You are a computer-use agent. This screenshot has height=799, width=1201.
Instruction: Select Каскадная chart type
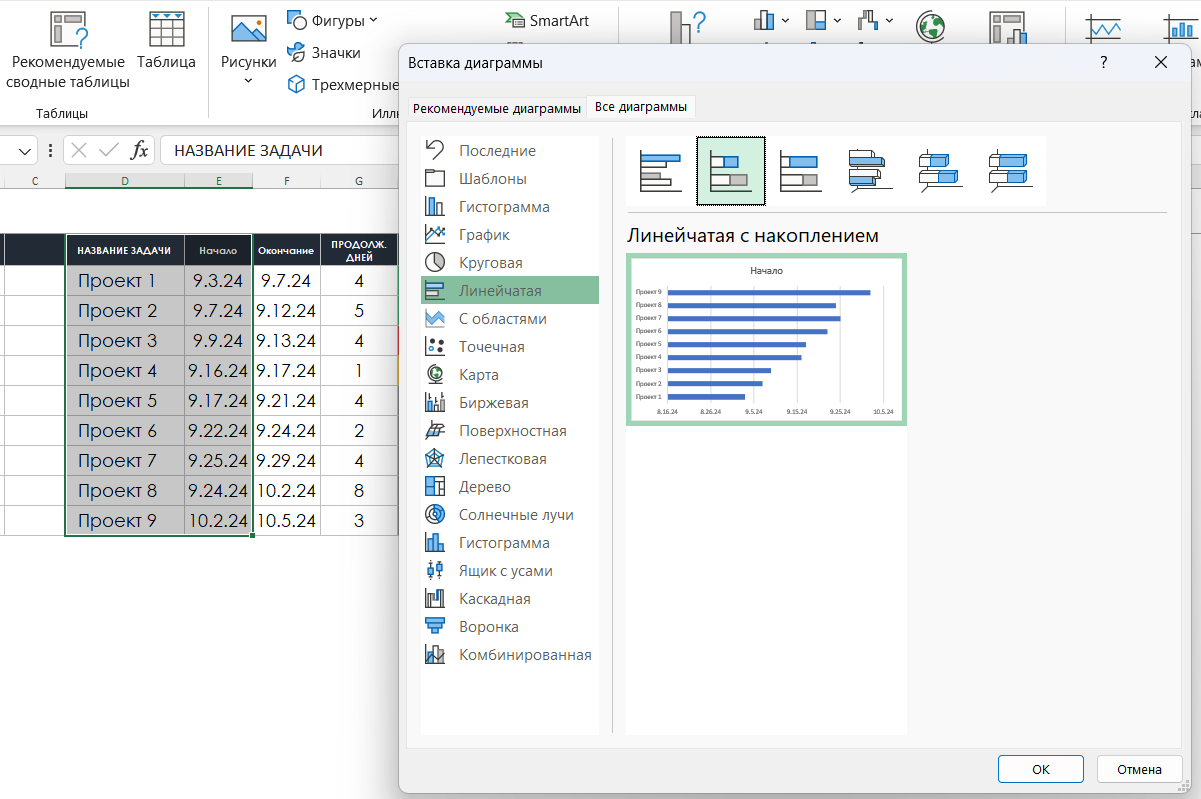[510, 599]
